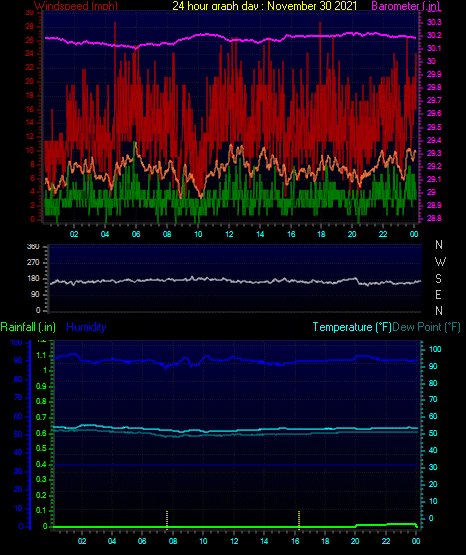Click the Humidity legend label

(86, 327)
